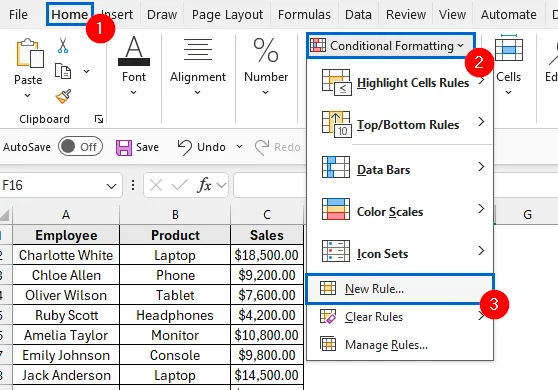Open the Data Bars submenu

point(400,167)
